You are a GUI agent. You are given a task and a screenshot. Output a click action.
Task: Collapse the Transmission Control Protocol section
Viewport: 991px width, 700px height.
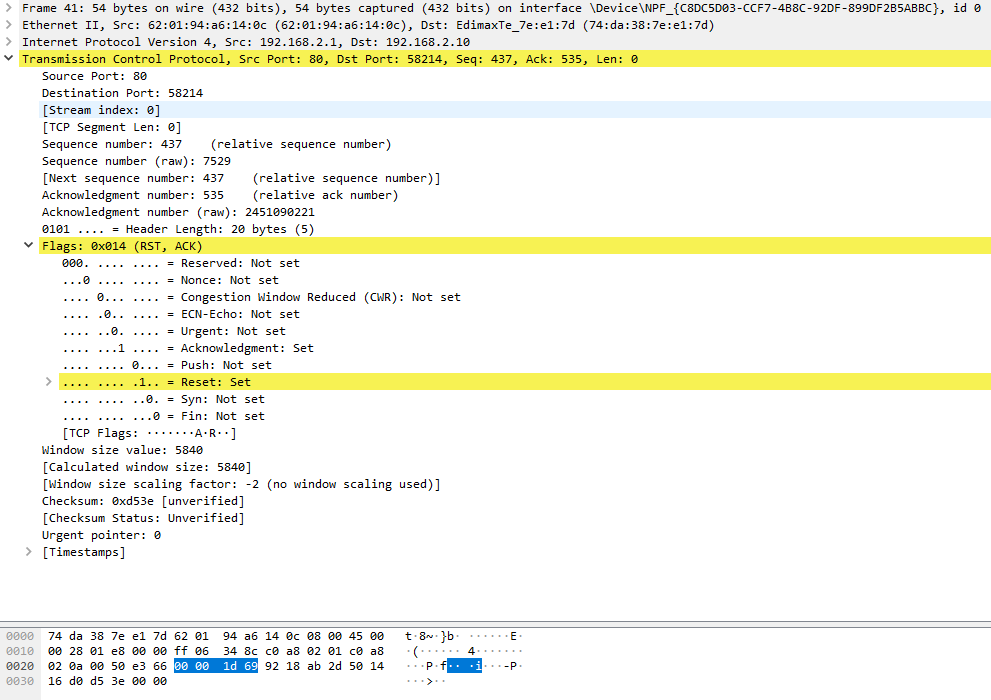point(8,58)
